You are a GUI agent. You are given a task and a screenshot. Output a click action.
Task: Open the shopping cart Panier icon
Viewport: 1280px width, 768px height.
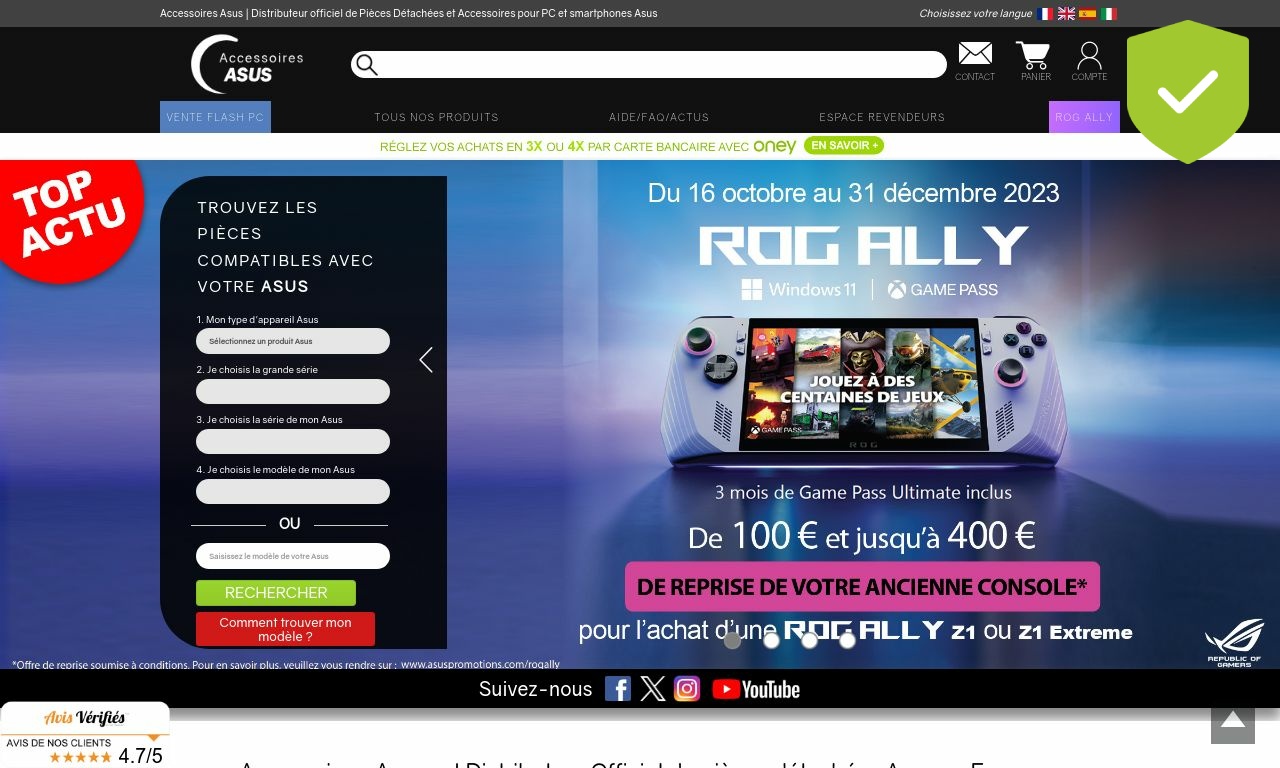[x=1034, y=56]
